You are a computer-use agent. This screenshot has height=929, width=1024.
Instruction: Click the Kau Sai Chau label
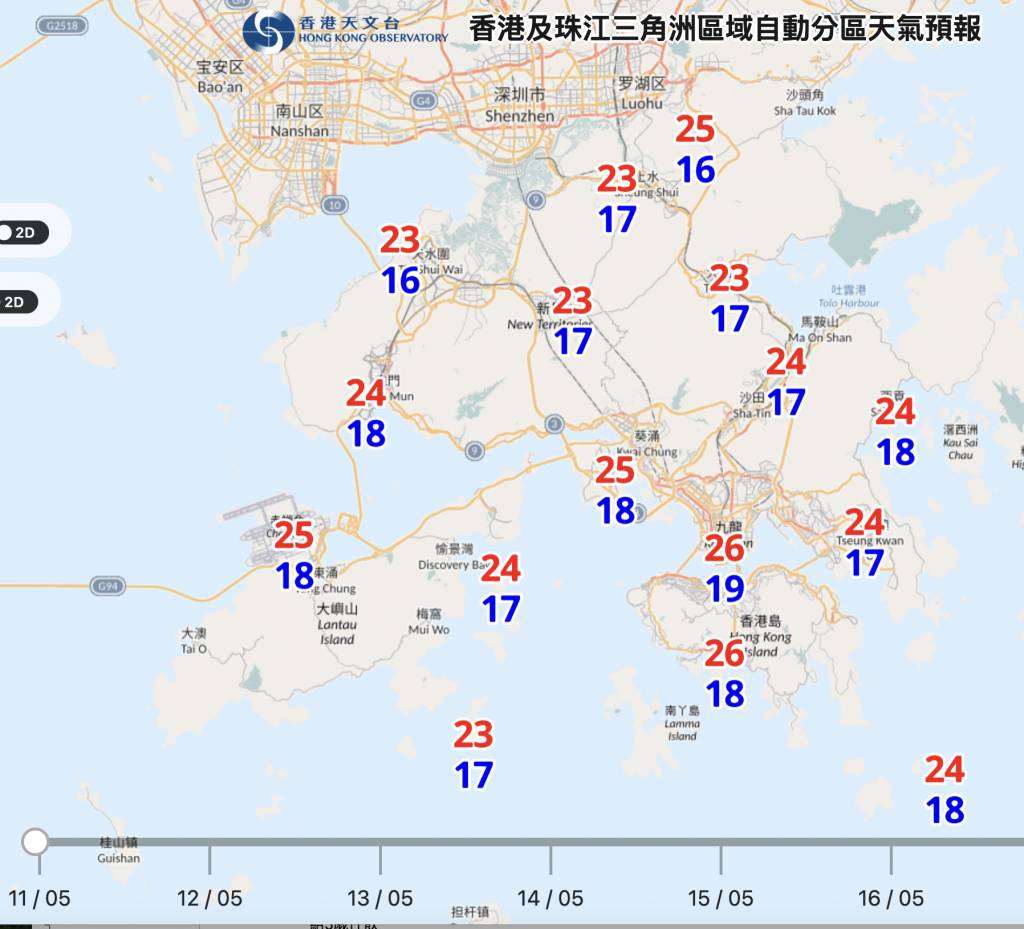(x=961, y=442)
